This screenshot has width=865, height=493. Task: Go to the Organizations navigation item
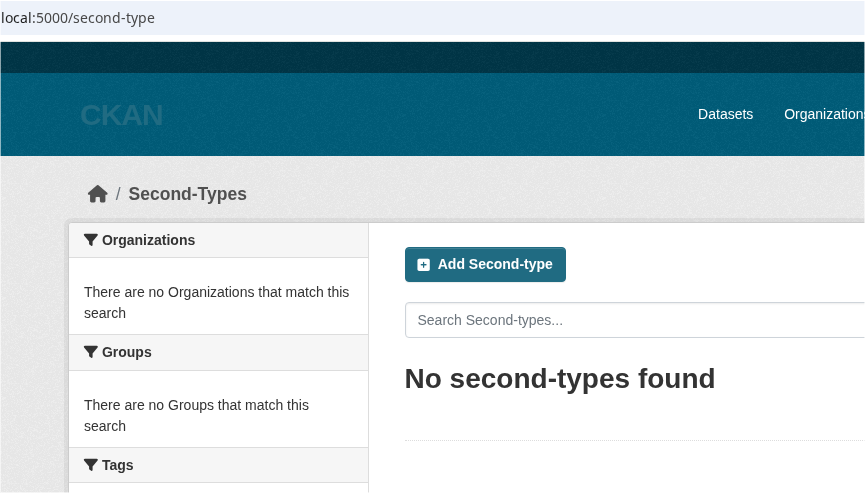[823, 114]
